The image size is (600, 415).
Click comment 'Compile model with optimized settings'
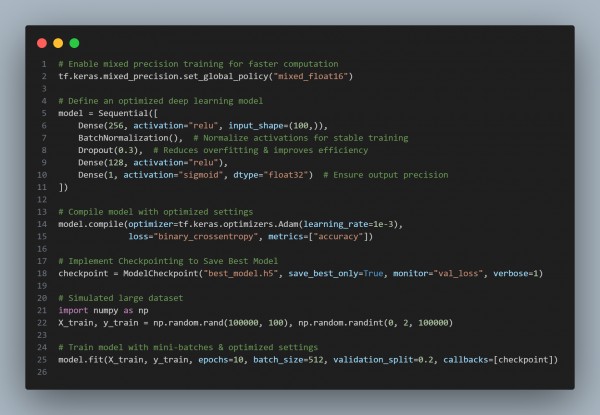click(x=156, y=212)
